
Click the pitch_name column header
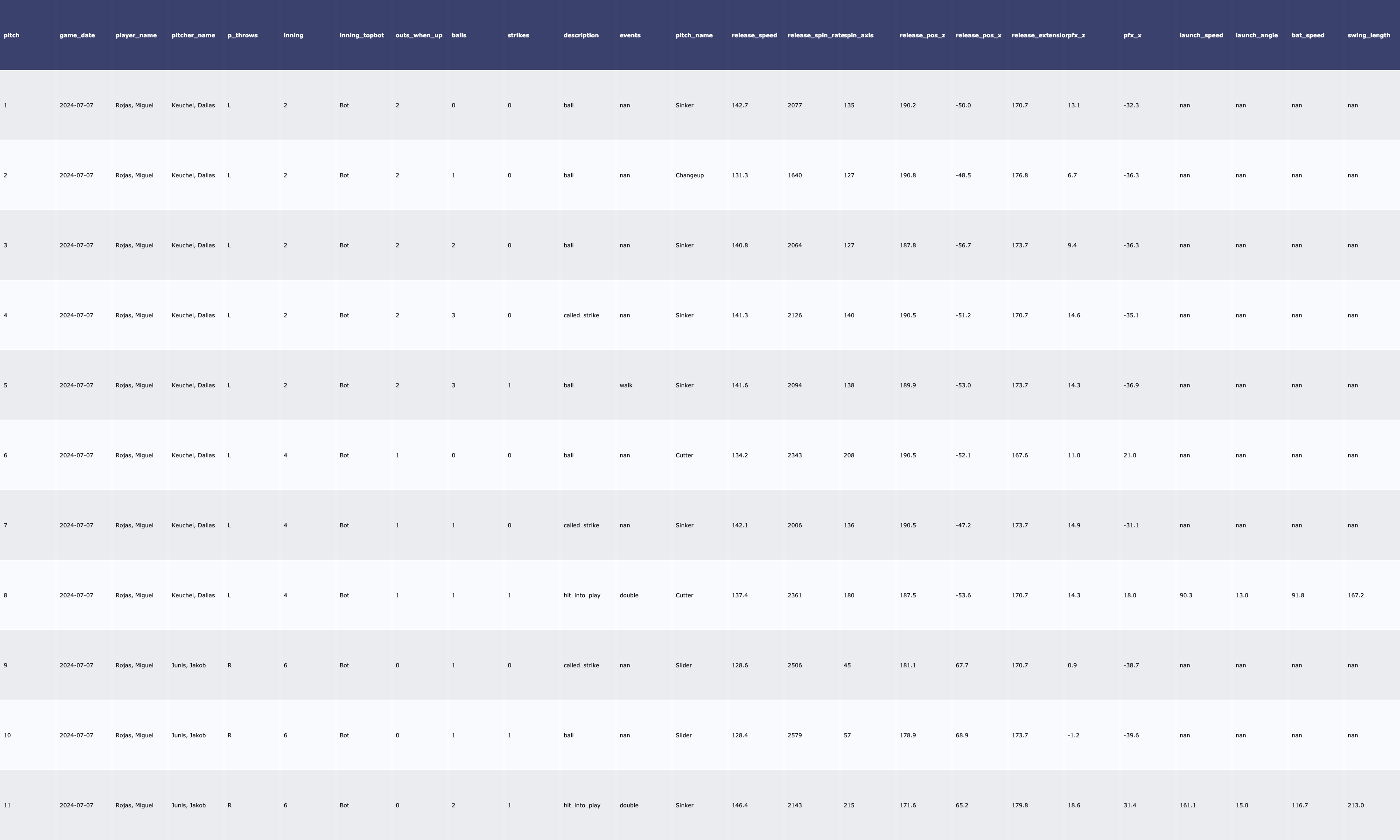(694, 35)
